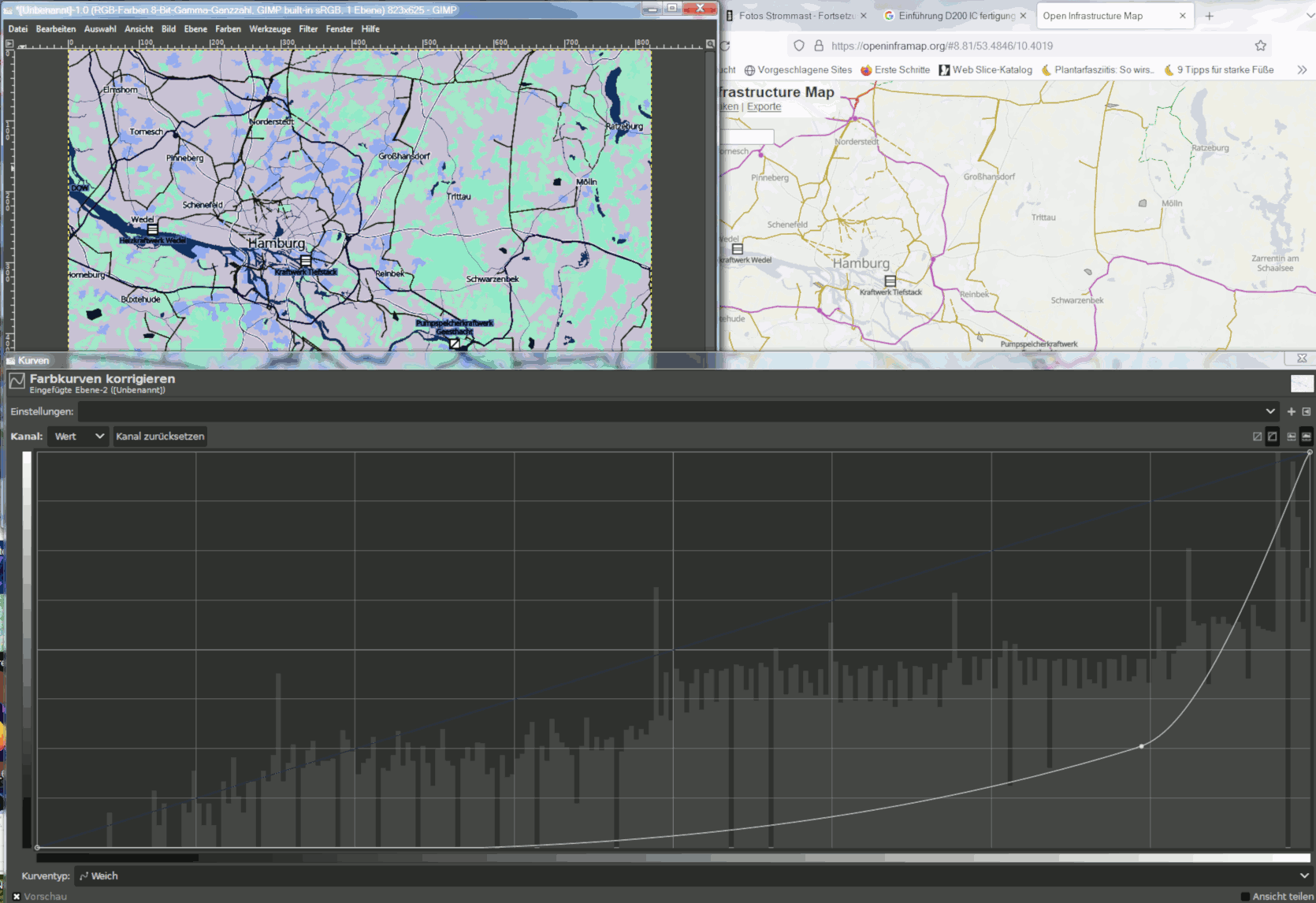Follow the Exporte link on the map page
Viewport: 1316px width, 903px height.
(x=764, y=107)
